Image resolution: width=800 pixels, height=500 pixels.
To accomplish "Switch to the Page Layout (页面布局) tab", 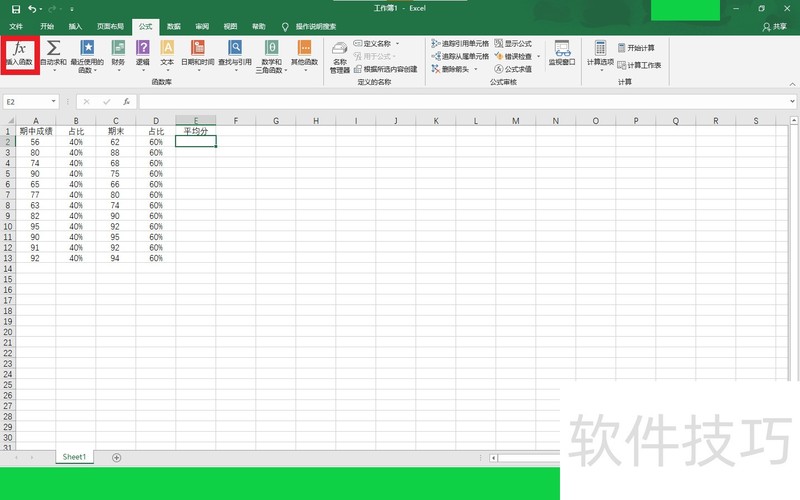I will pyautogui.click(x=110, y=27).
